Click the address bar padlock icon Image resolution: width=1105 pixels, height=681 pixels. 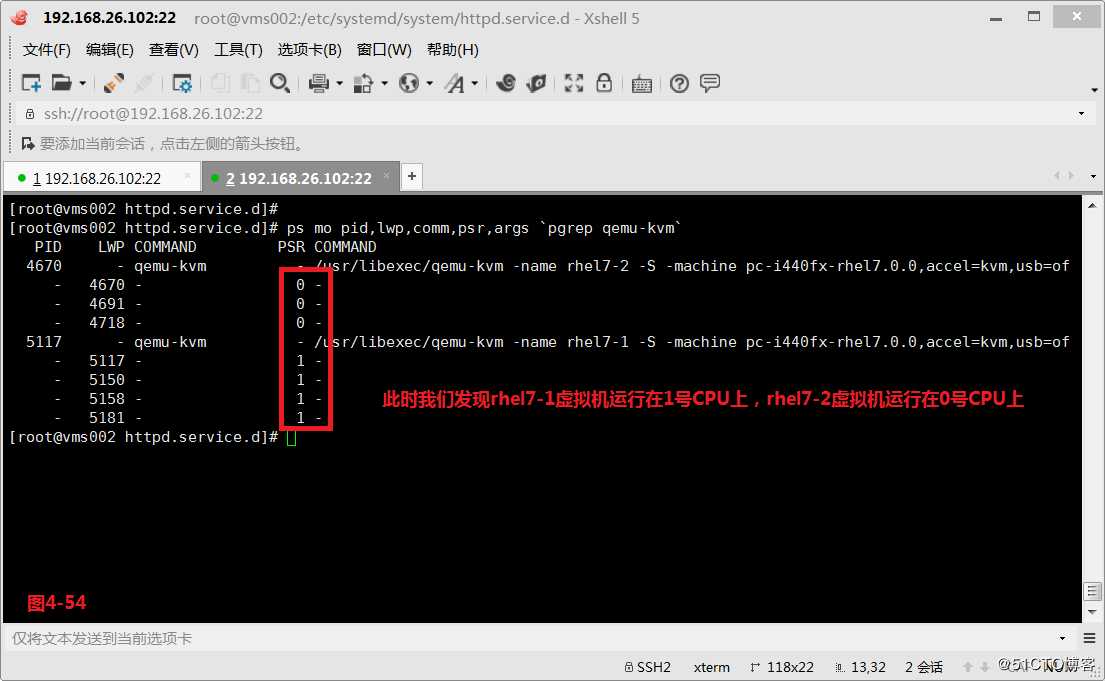point(30,114)
